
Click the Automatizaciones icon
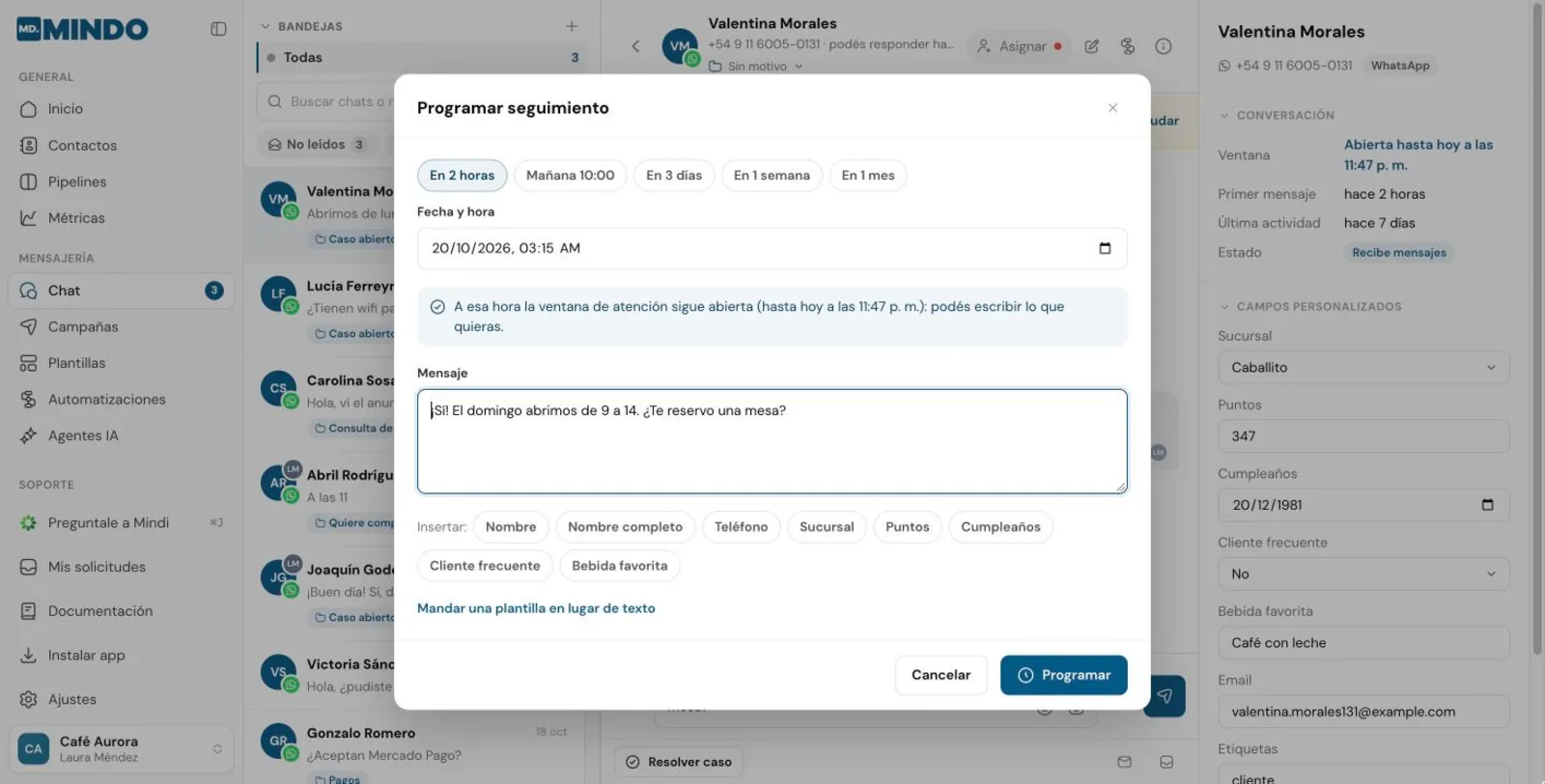coord(29,400)
